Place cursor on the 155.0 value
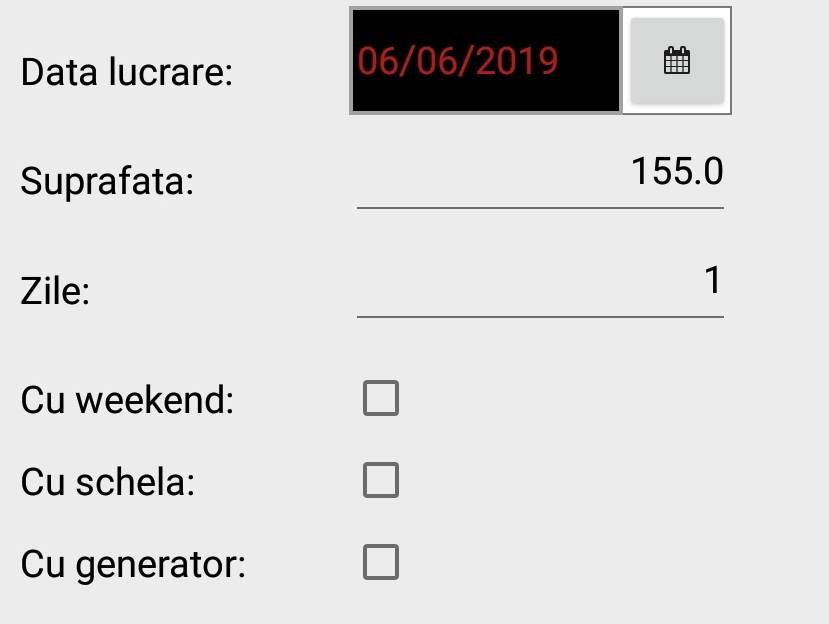This screenshot has width=829, height=624. [x=677, y=172]
